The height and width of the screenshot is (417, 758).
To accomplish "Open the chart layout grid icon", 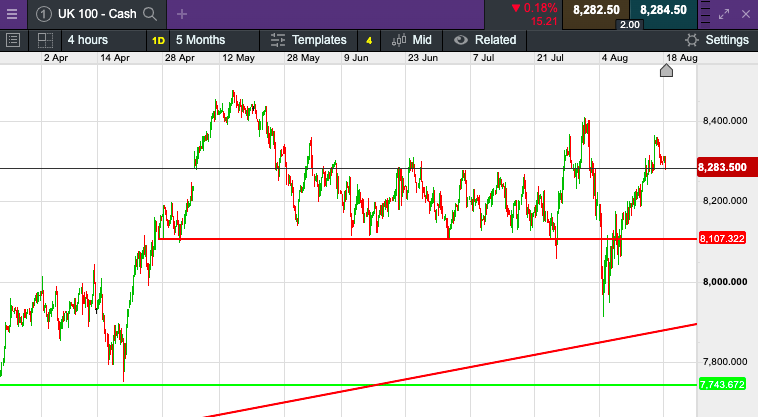I will (45, 40).
